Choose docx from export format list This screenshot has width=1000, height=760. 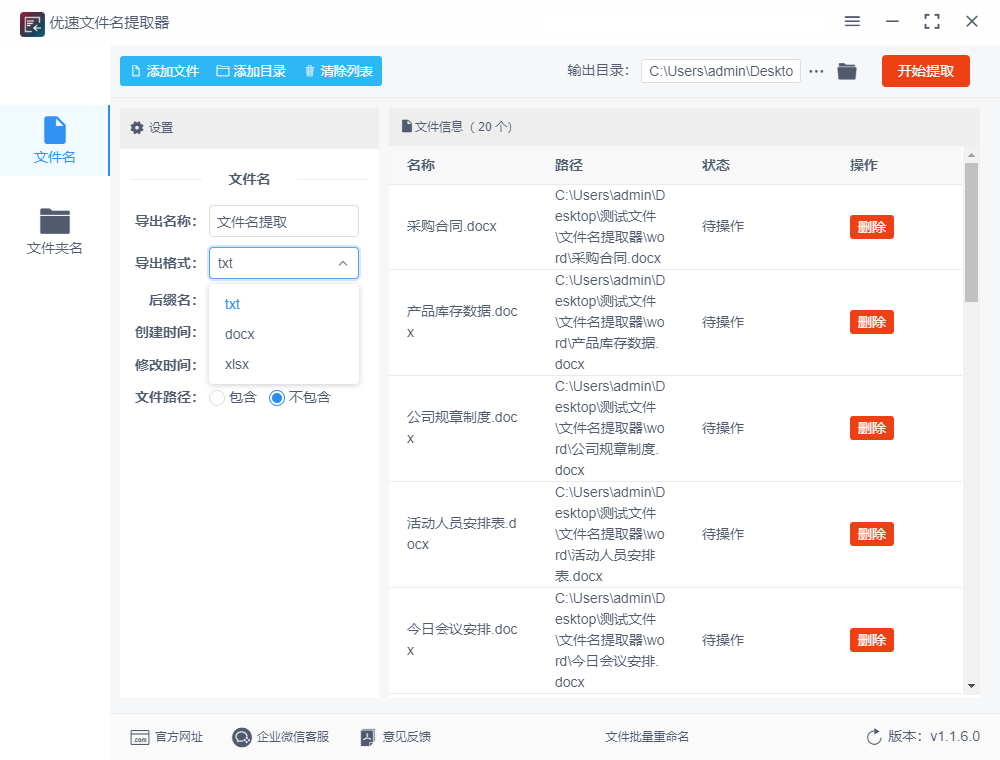(x=240, y=334)
